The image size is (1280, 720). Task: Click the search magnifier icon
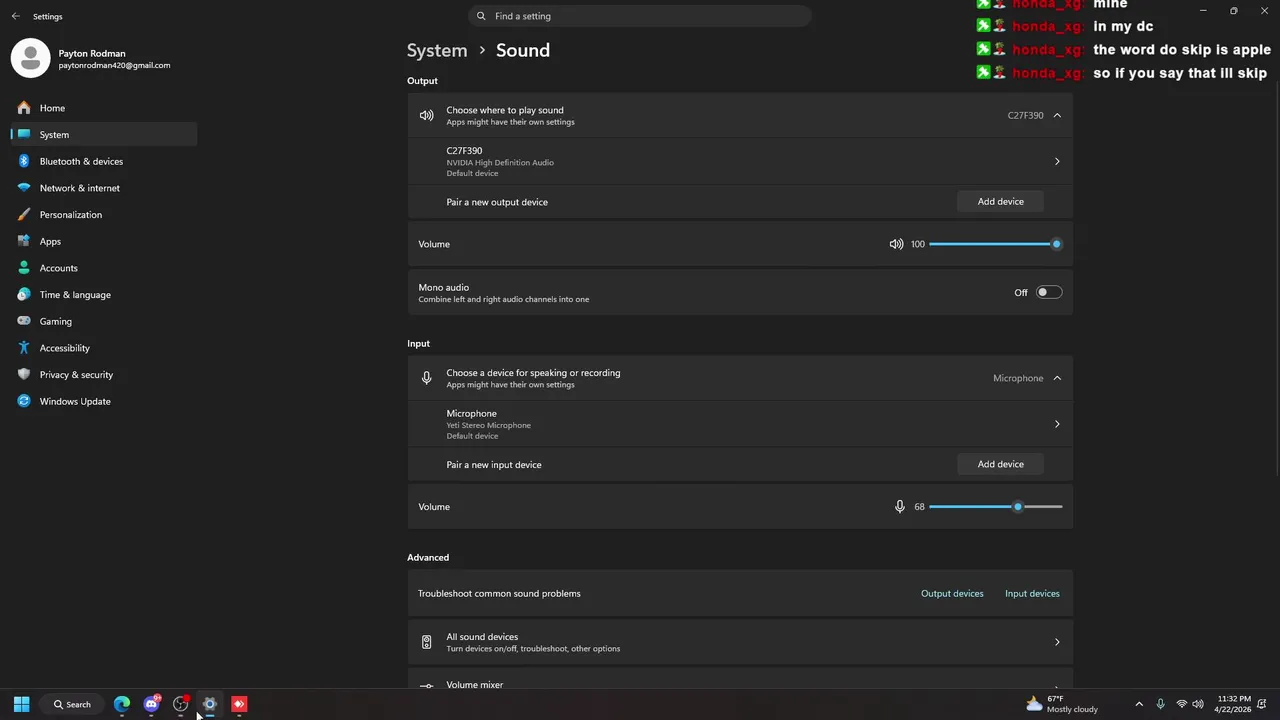point(481,16)
